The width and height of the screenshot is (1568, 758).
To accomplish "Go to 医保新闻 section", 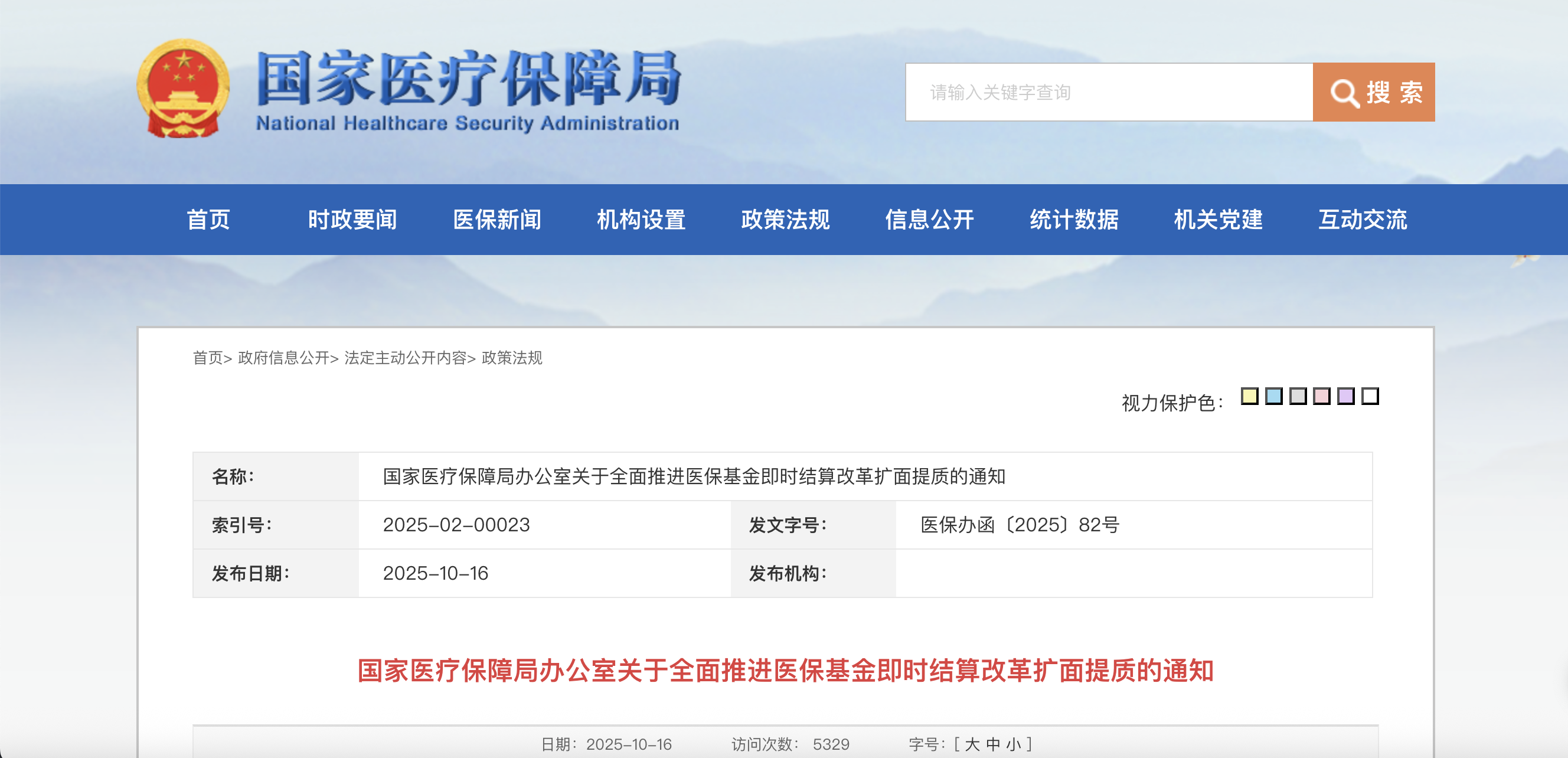I will tap(496, 220).
